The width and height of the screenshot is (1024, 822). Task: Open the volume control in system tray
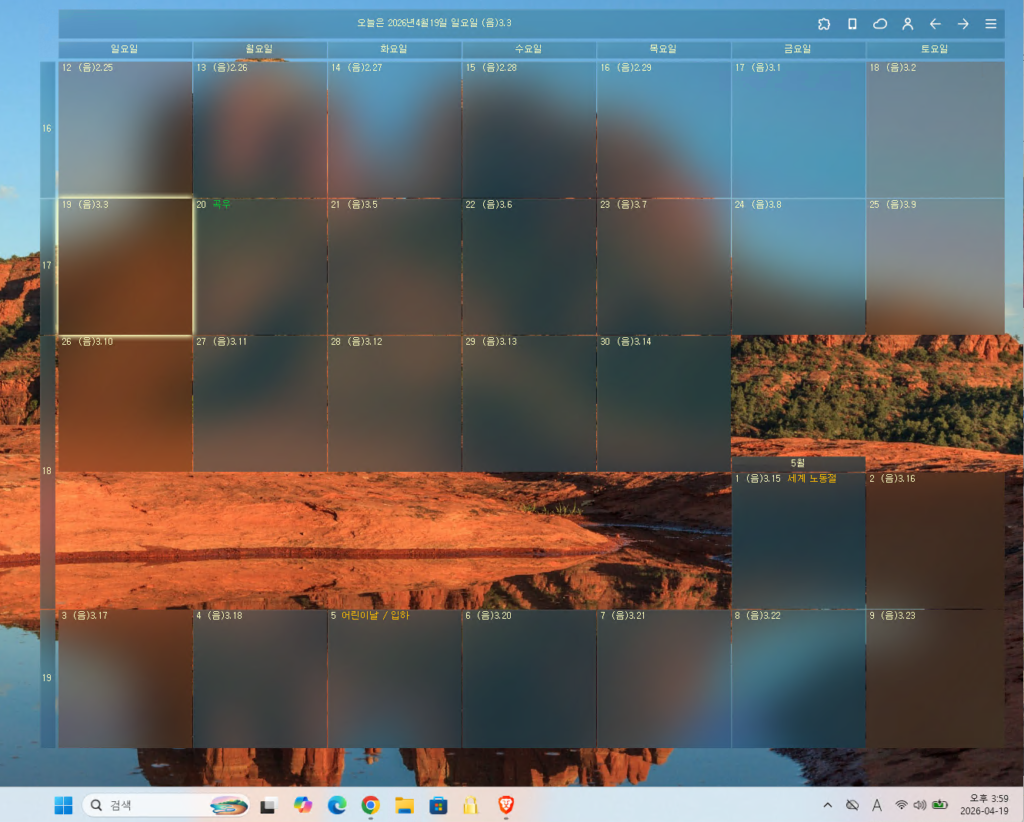(919, 805)
